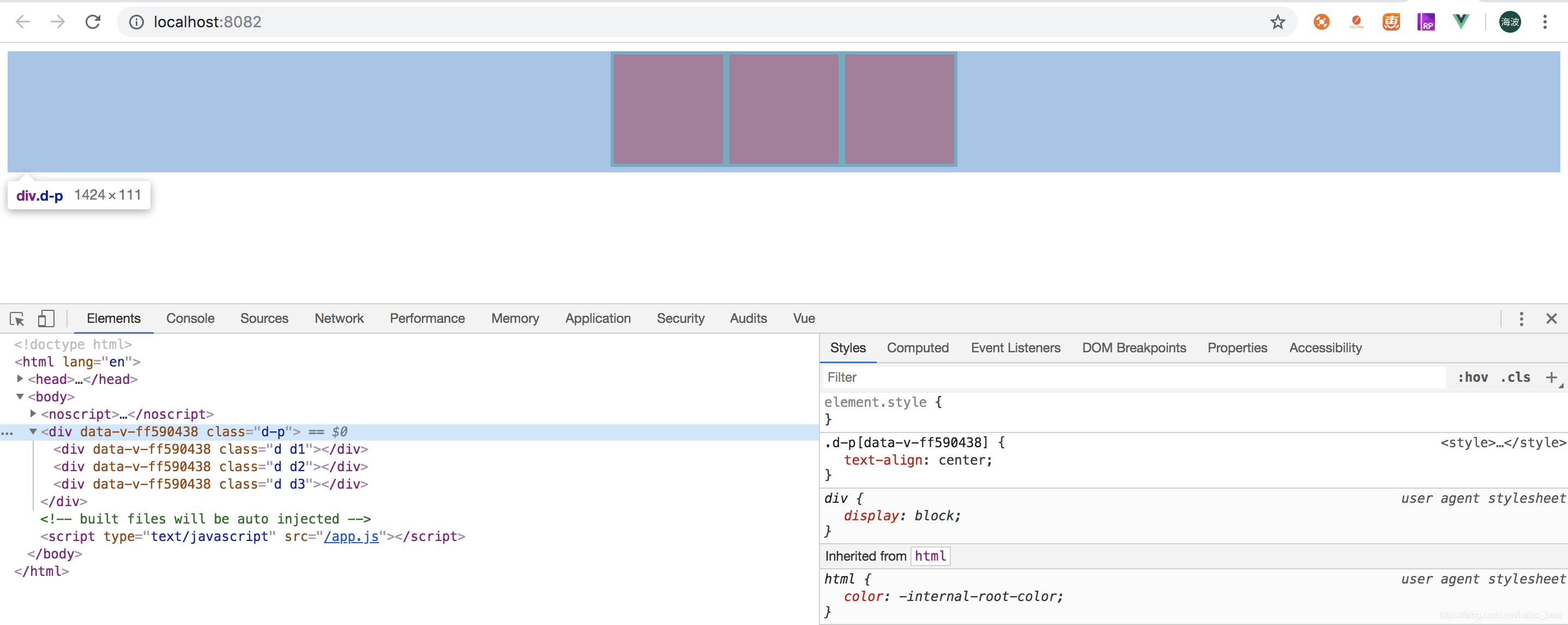This screenshot has height=625, width=1568.
Task: Select the script element node
Action: point(252,537)
